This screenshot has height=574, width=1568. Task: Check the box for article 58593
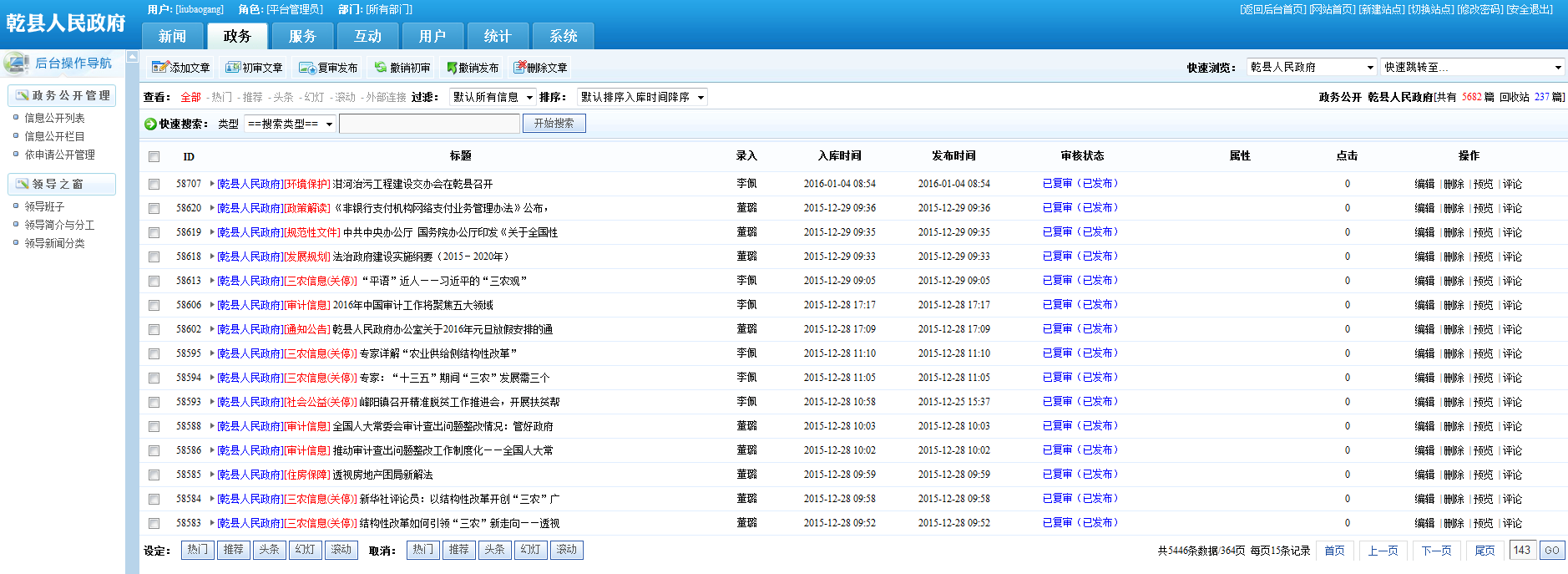[154, 402]
